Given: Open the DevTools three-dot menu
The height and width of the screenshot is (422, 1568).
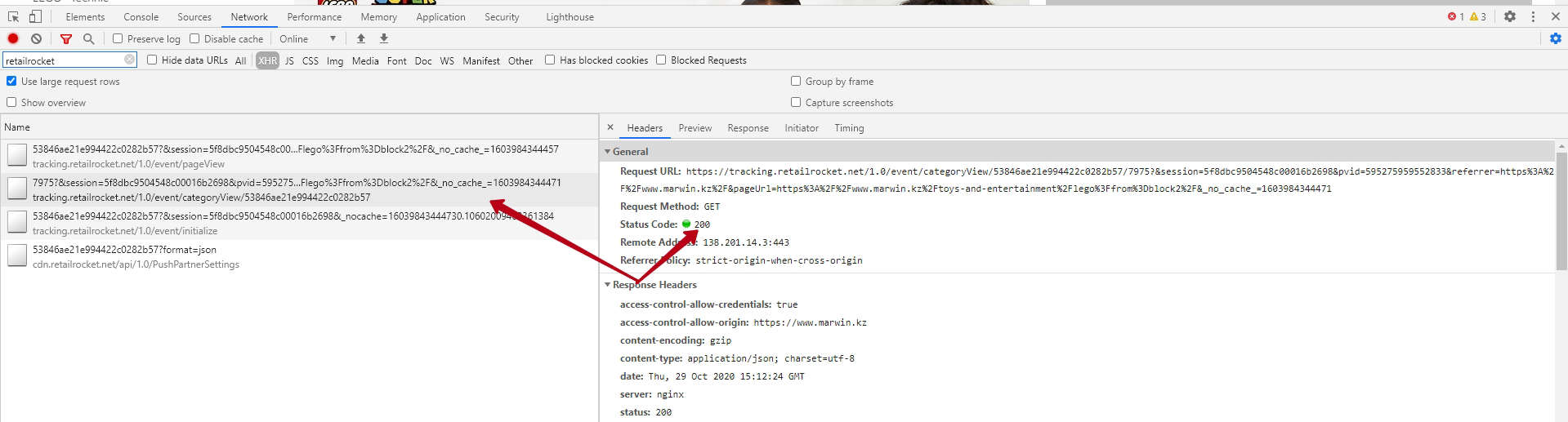Looking at the screenshot, I should [x=1533, y=16].
